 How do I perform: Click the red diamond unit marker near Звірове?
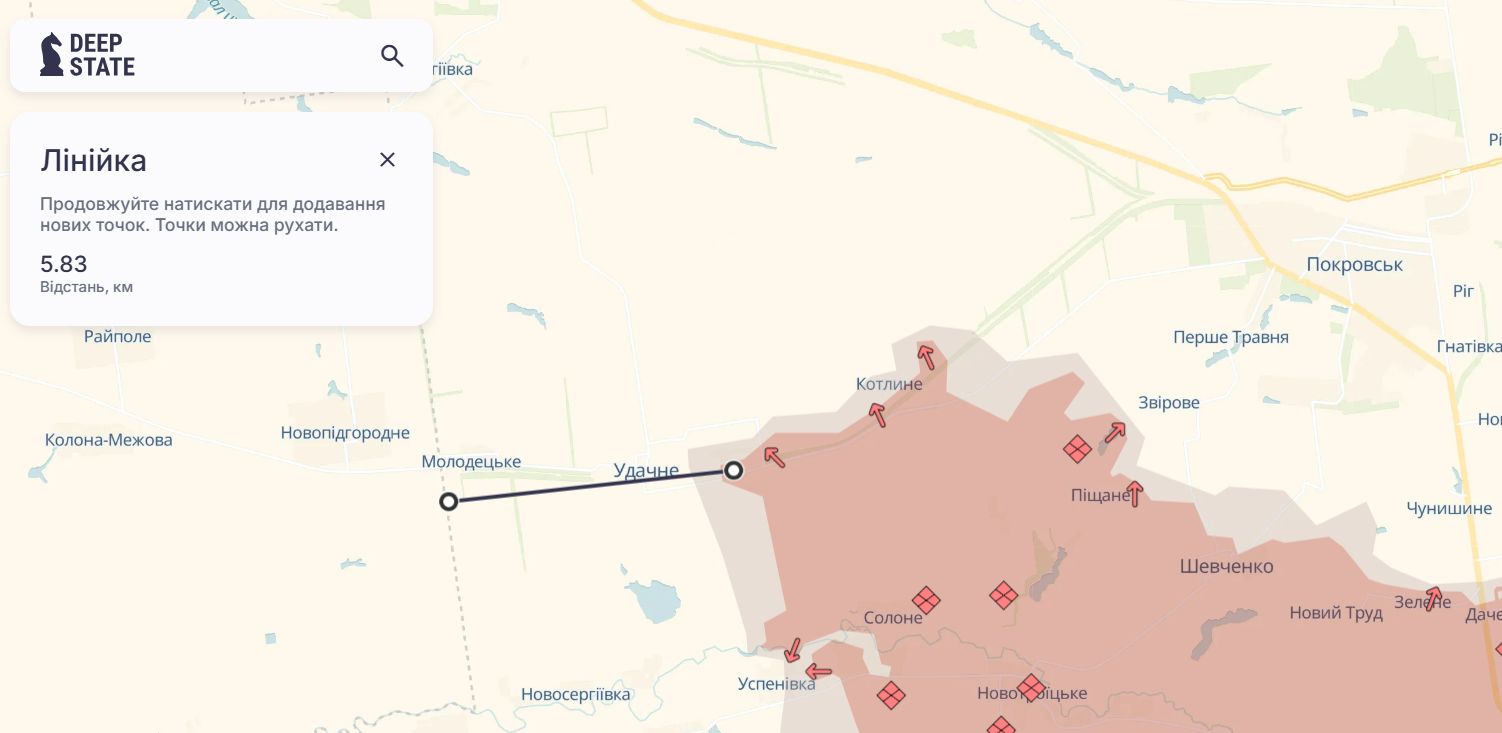1077,449
